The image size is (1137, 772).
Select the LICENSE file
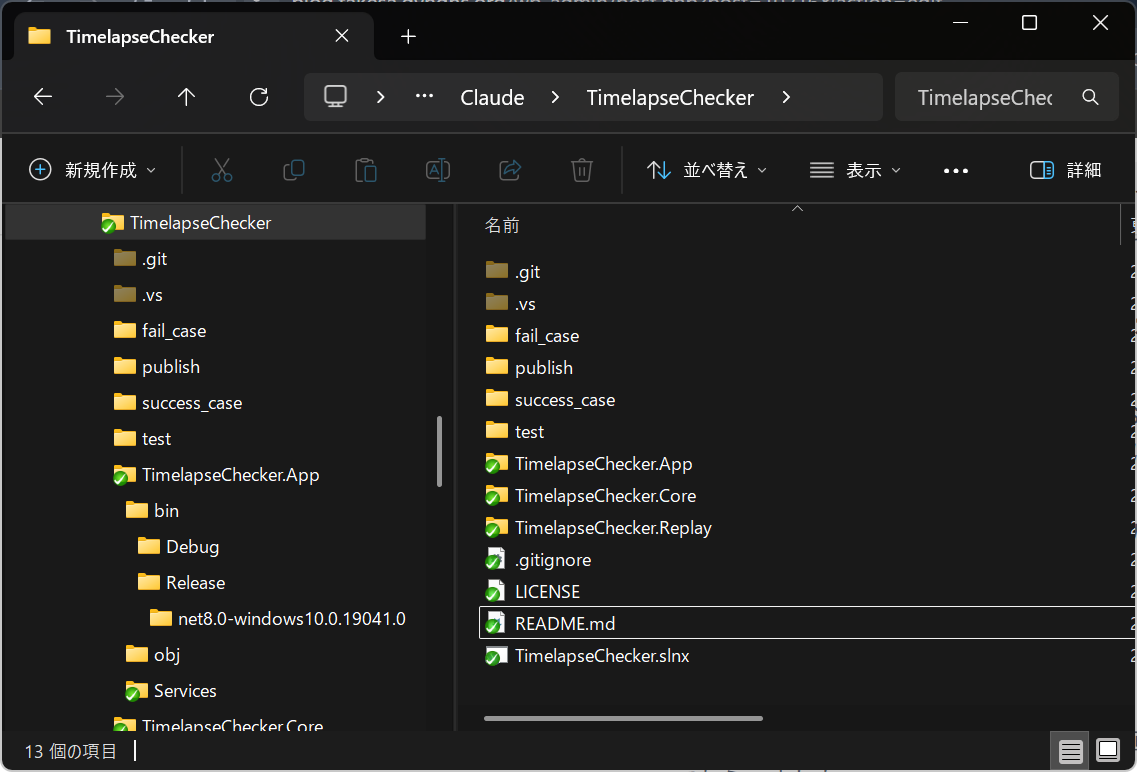(x=808, y=592)
